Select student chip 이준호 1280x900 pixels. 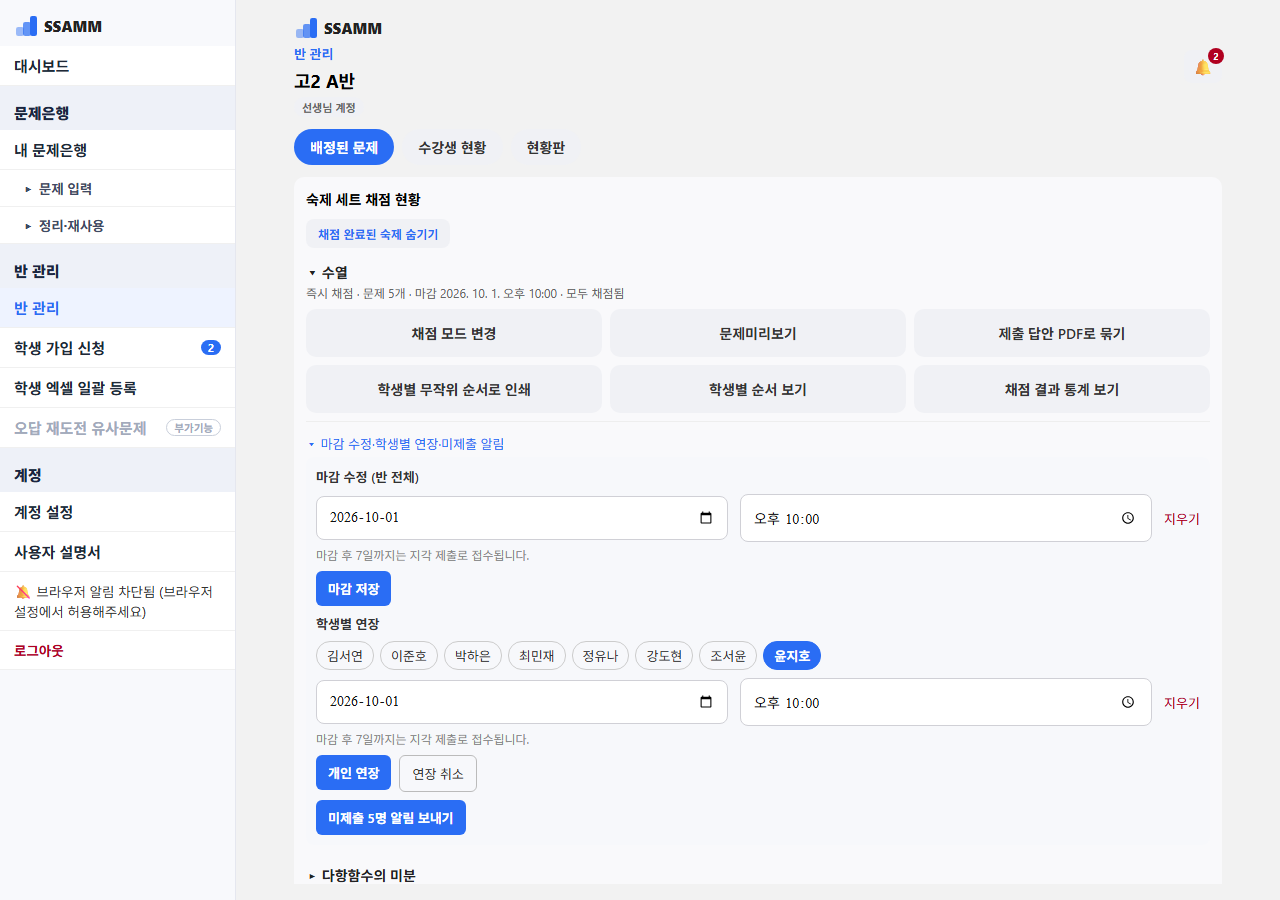409,656
